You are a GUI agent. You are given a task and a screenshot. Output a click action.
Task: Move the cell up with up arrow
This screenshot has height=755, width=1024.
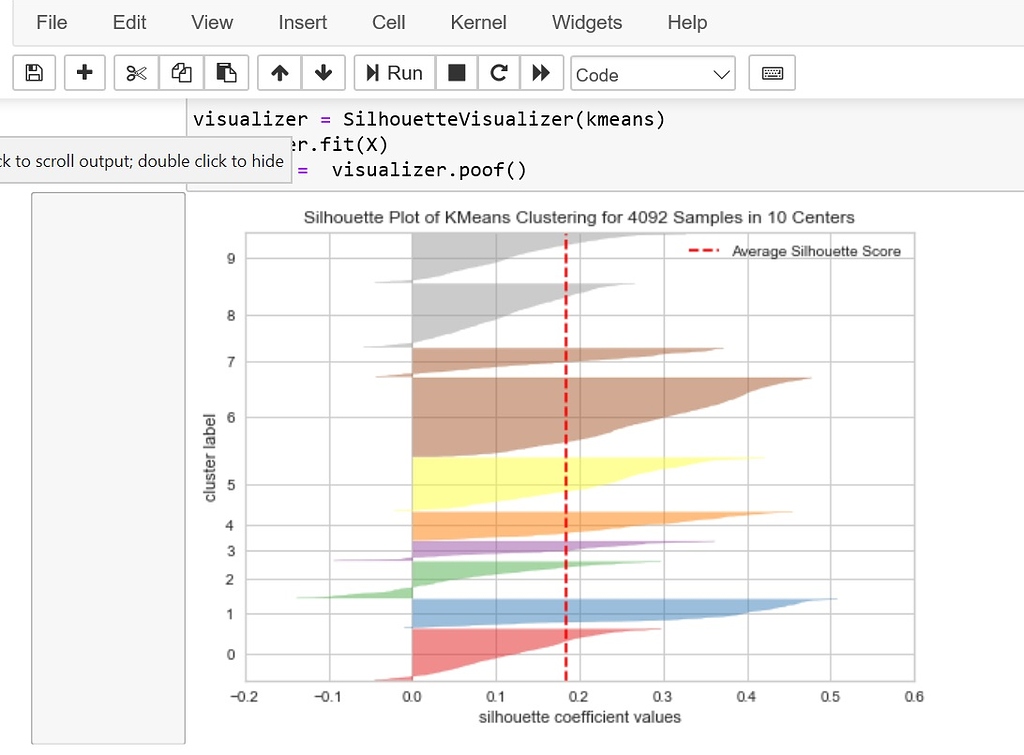279,72
